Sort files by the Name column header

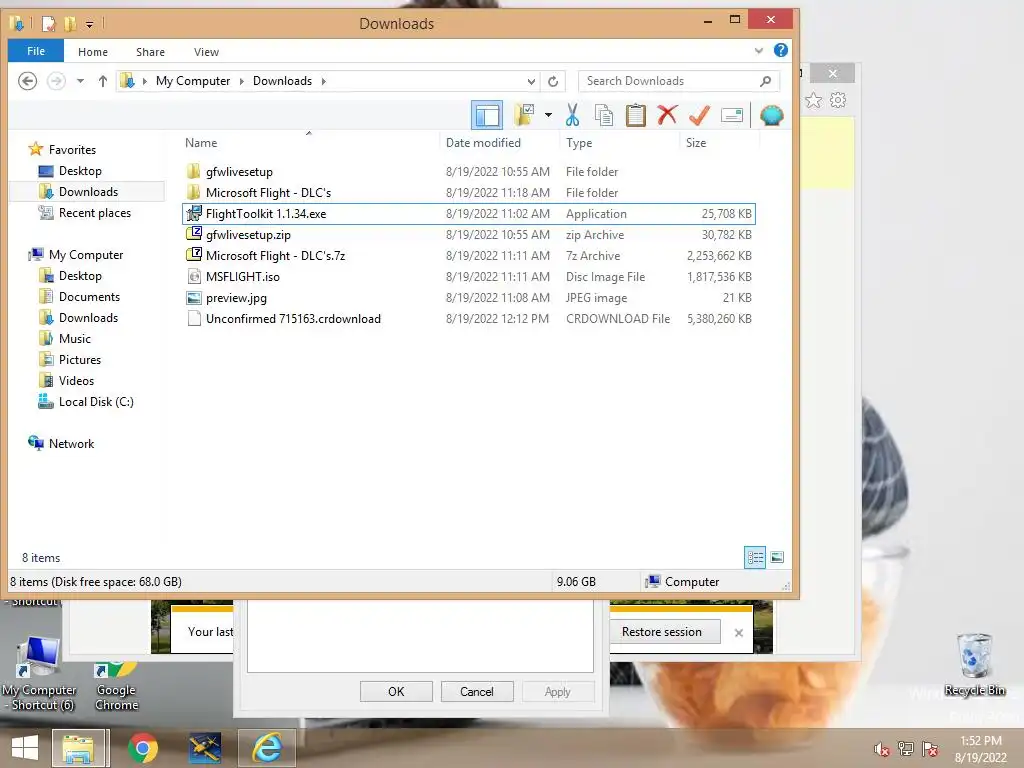pos(201,142)
